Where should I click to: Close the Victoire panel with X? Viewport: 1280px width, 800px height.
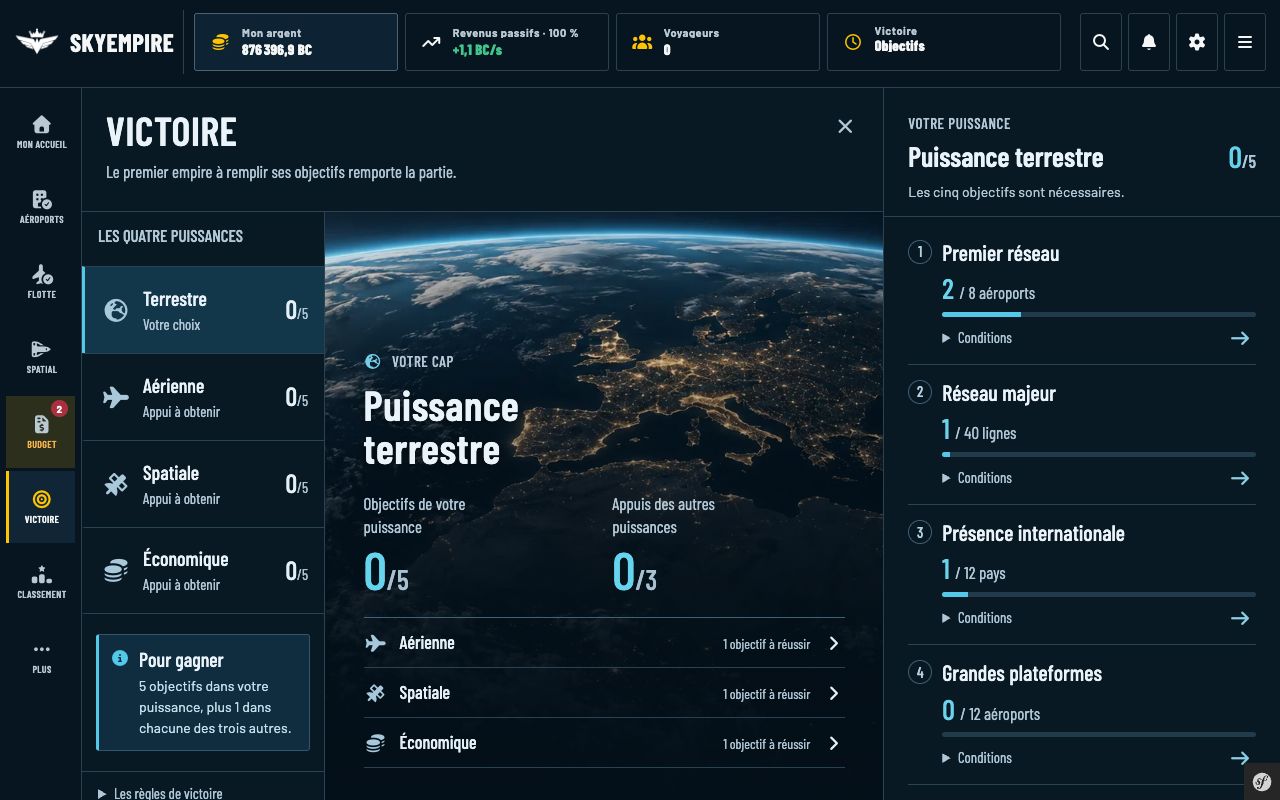tap(845, 126)
